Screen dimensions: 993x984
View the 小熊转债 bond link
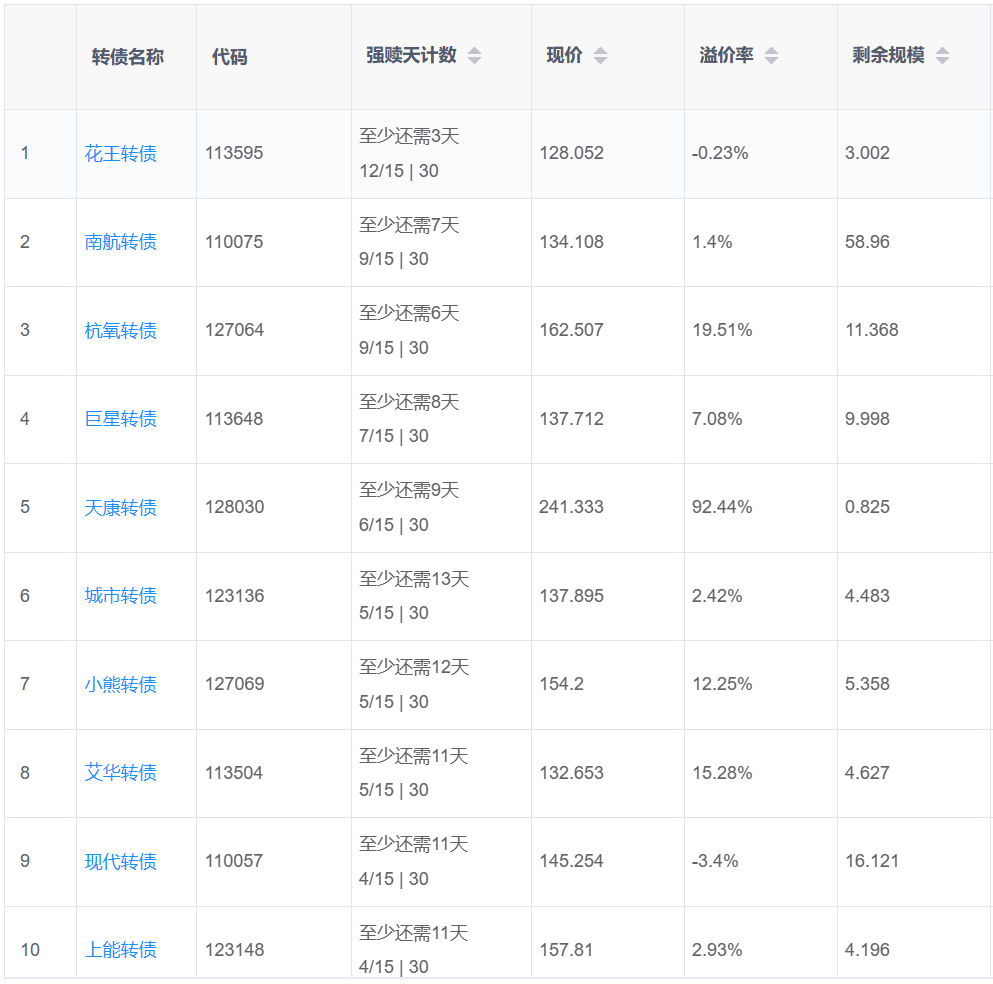coord(120,685)
